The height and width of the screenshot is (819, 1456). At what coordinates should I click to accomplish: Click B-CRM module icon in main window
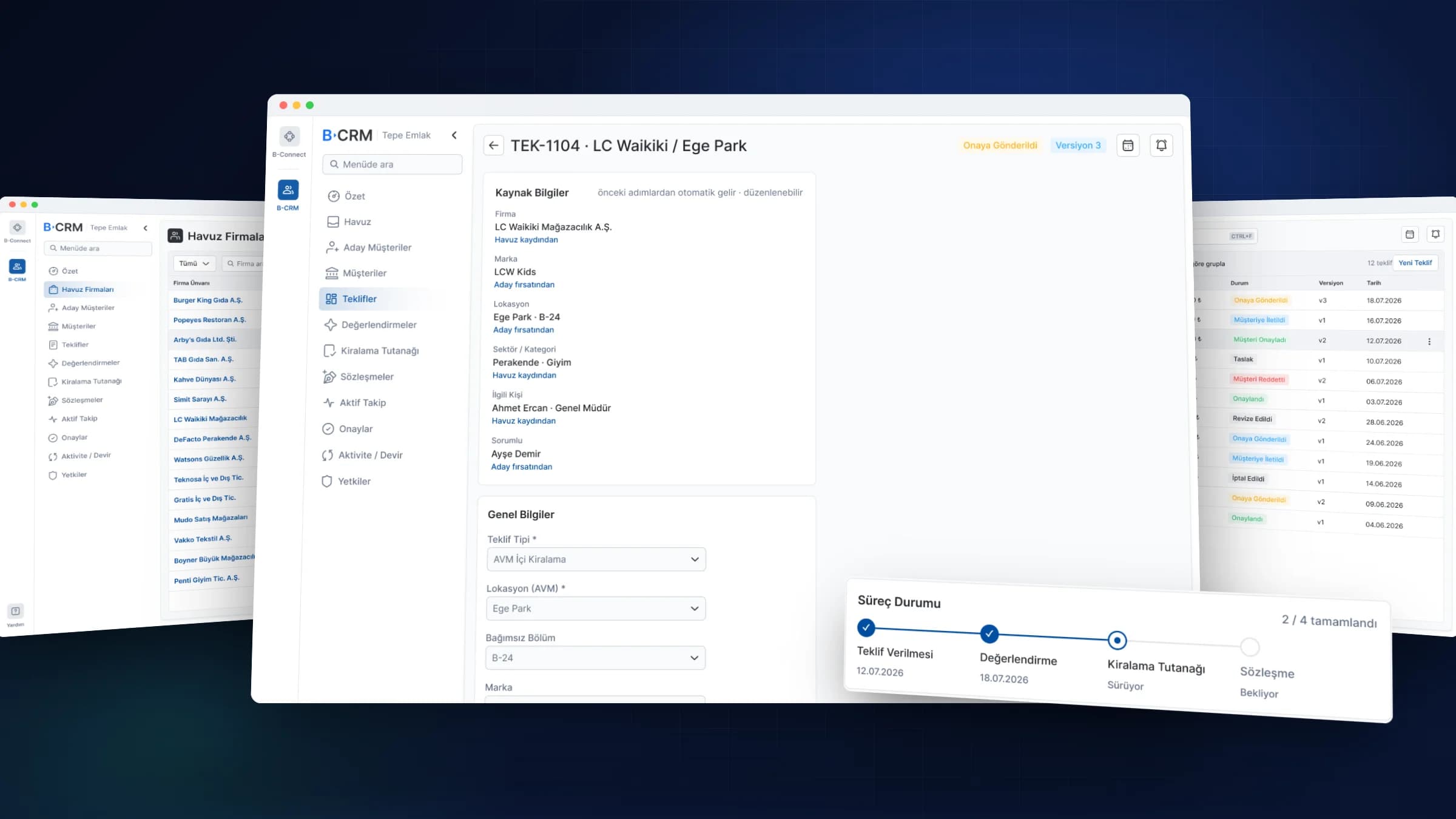(288, 190)
